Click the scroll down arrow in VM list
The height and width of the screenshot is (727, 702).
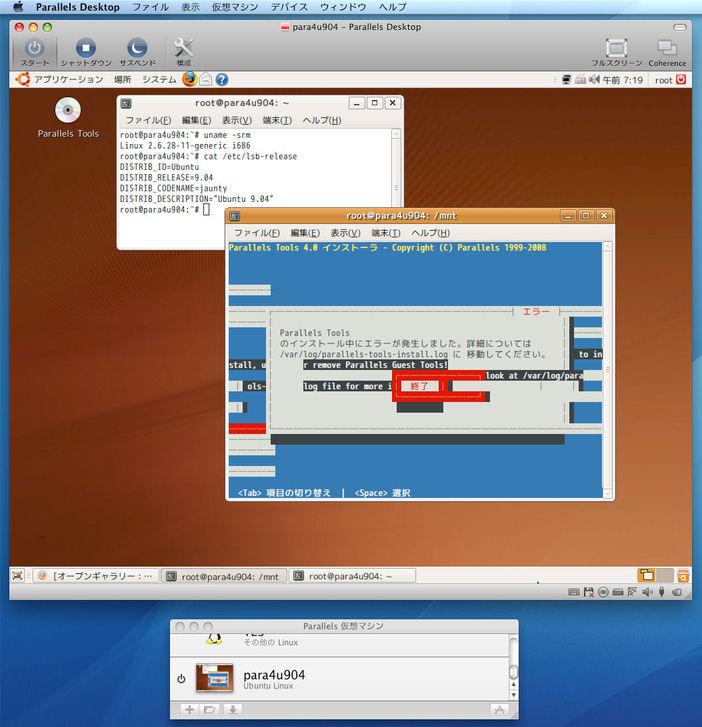[513, 695]
